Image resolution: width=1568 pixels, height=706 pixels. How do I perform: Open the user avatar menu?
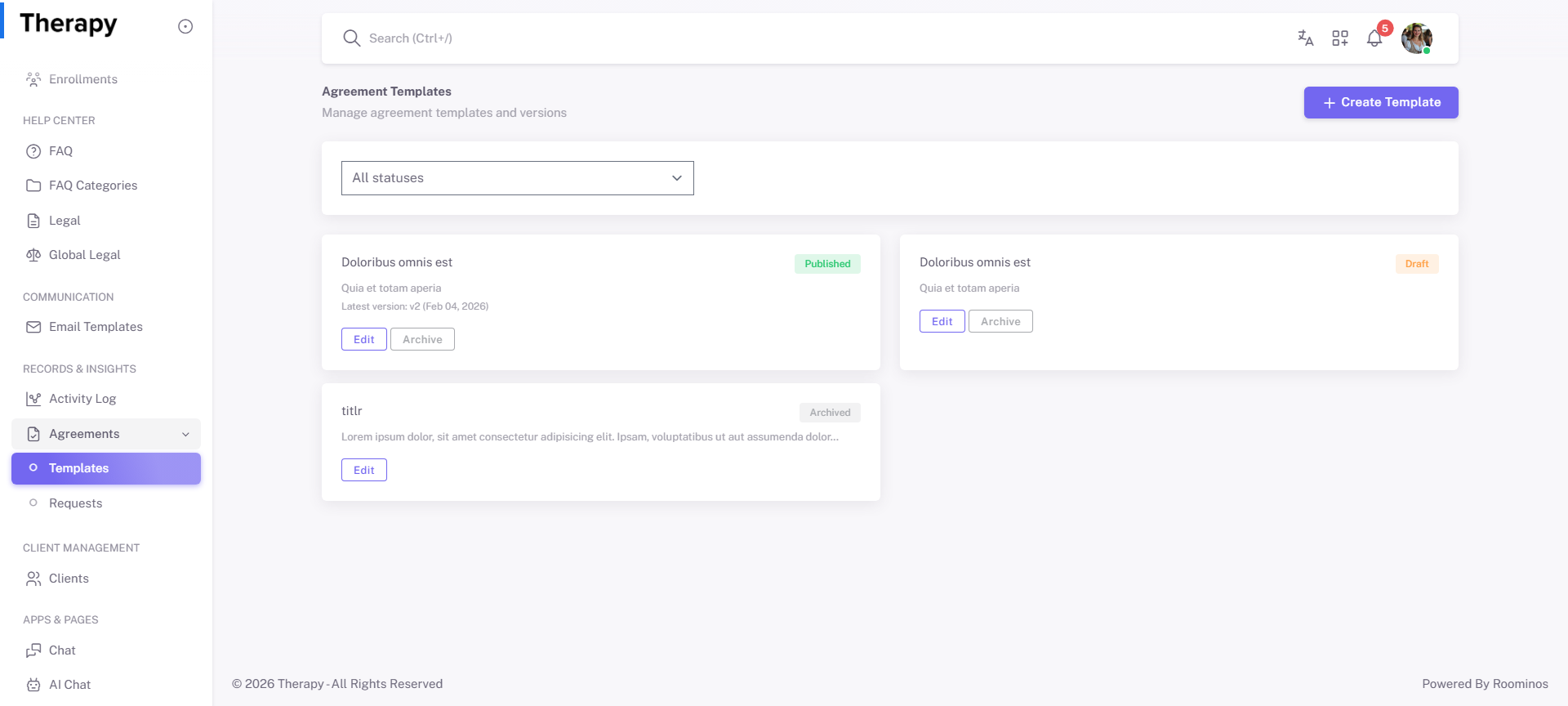tap(1417, 38)
